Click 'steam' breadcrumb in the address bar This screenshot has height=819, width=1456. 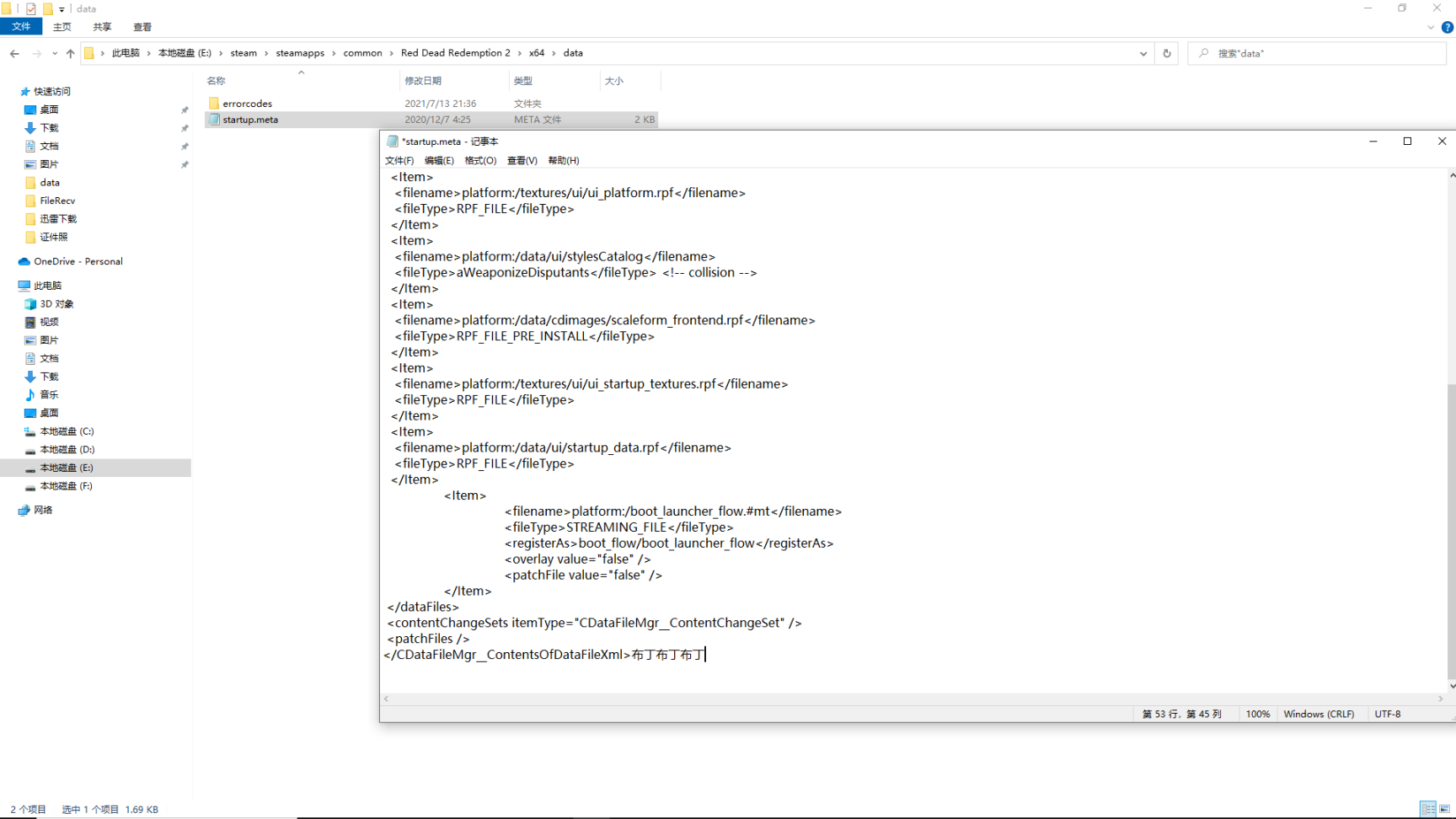coord(244,53)
